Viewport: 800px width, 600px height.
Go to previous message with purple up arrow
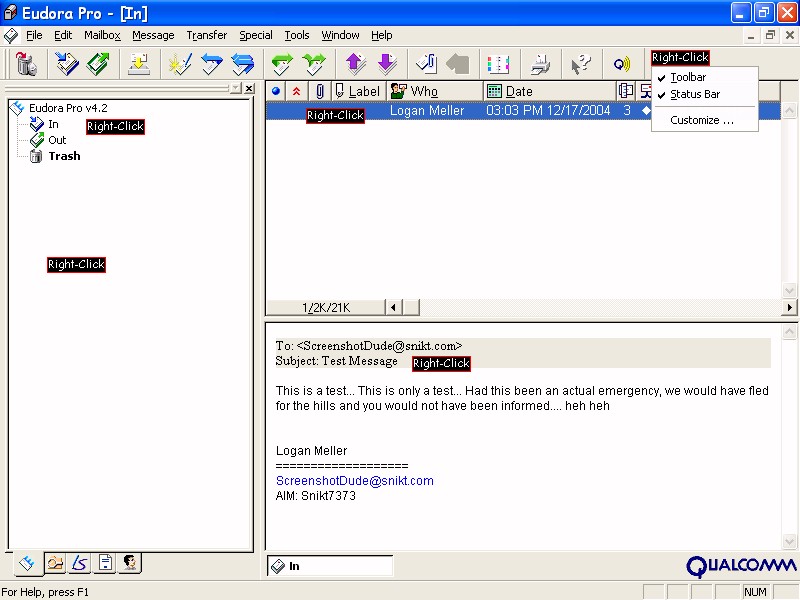356,64
